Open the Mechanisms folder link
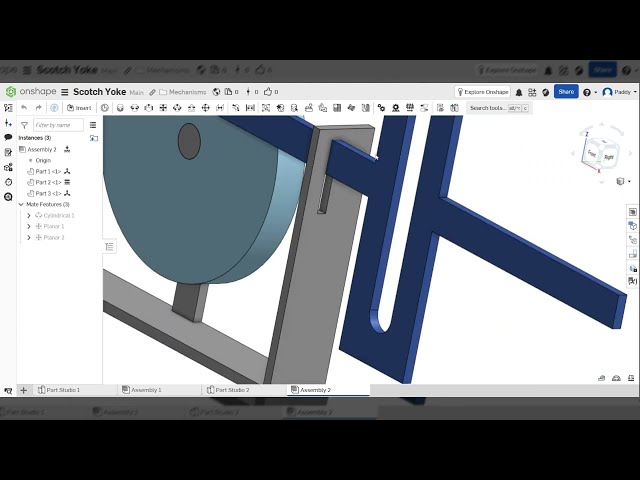640x480 pixels. [x=183, y=92]
